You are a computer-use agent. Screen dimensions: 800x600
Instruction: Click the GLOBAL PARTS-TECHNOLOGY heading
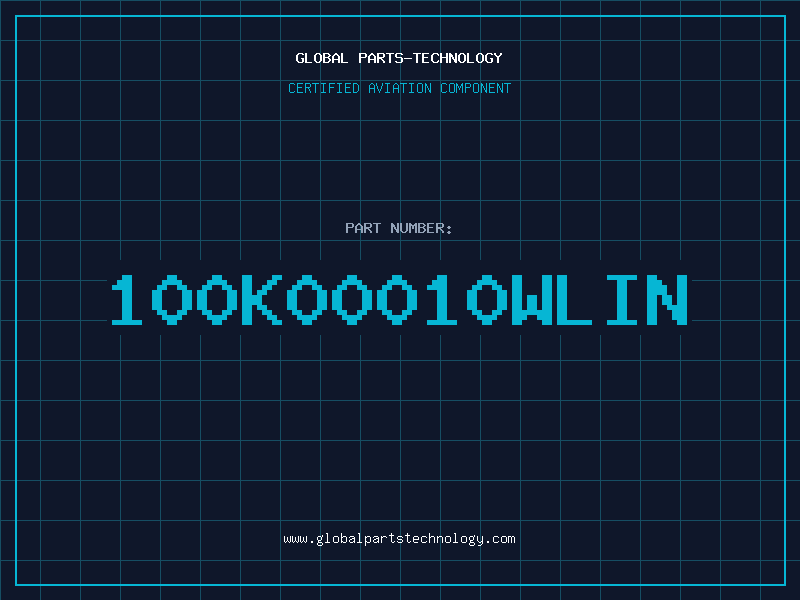pos(399,58)
